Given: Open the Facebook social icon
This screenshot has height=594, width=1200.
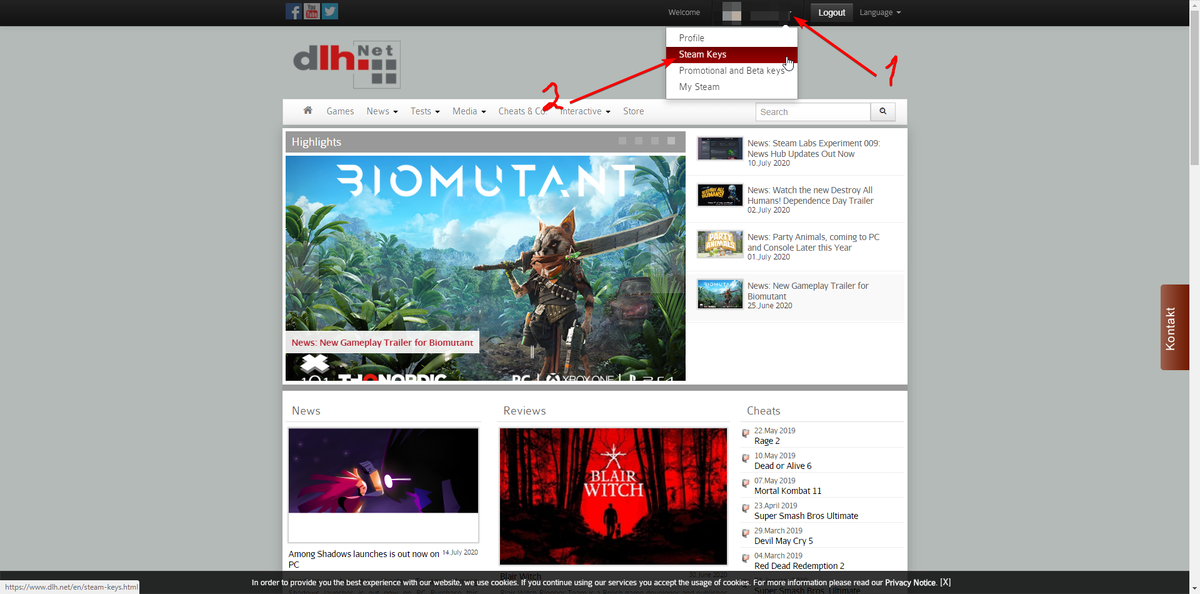Looking at the screenshot, I should click(x=294, y=12).
